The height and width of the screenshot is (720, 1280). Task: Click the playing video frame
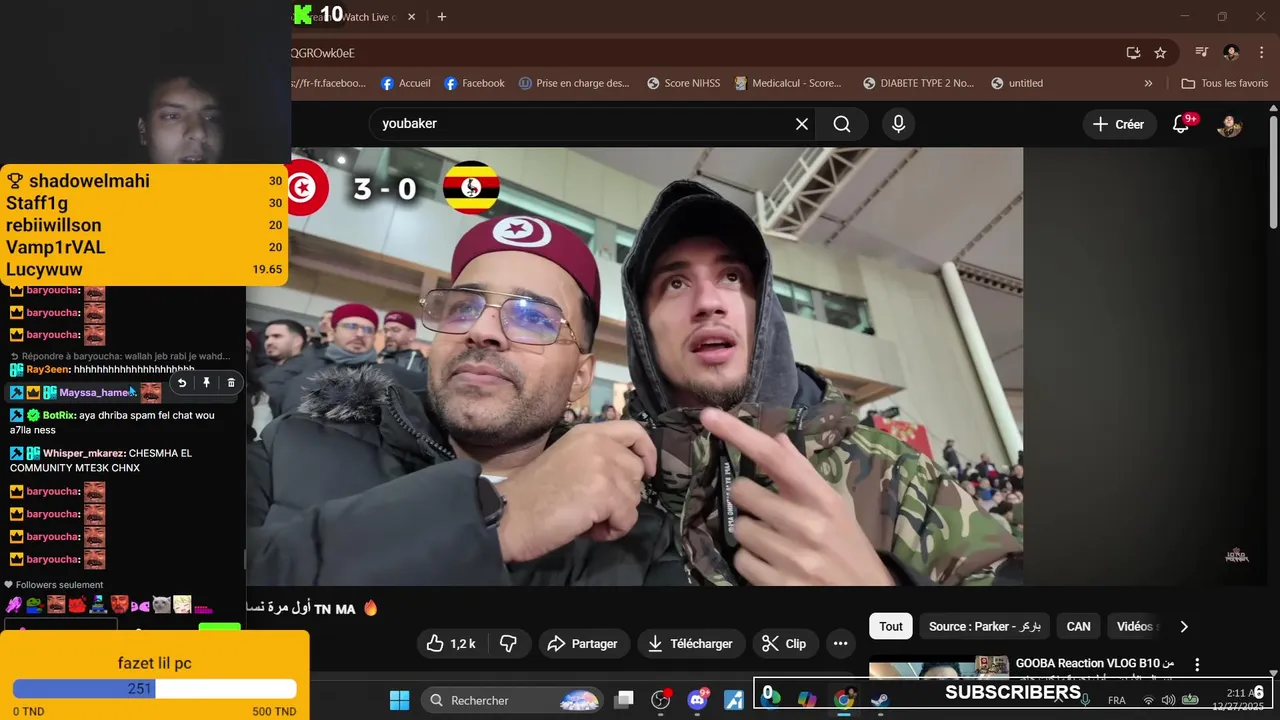634,366
